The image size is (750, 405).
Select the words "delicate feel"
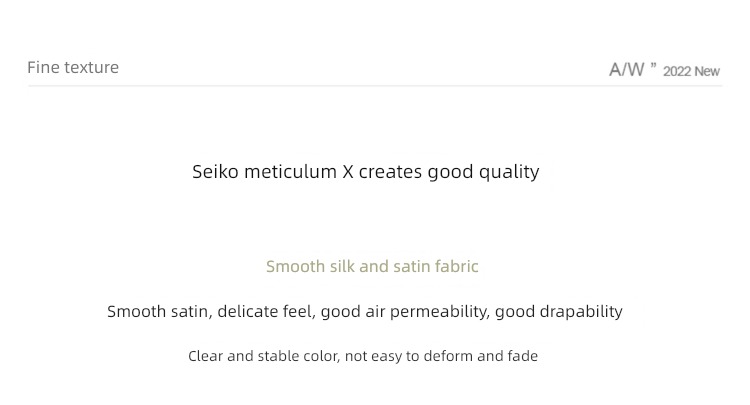point(265,312)
